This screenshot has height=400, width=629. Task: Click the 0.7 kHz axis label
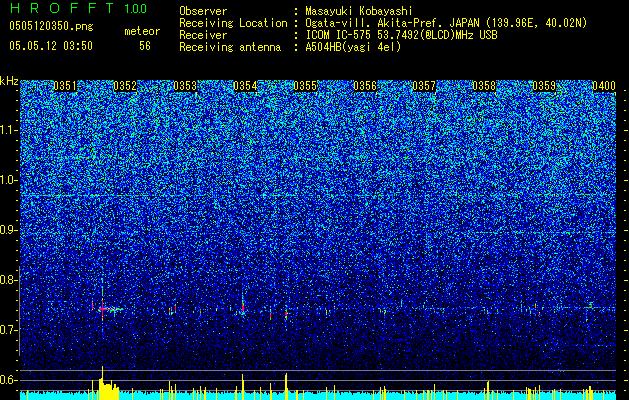tap(9, 330)
